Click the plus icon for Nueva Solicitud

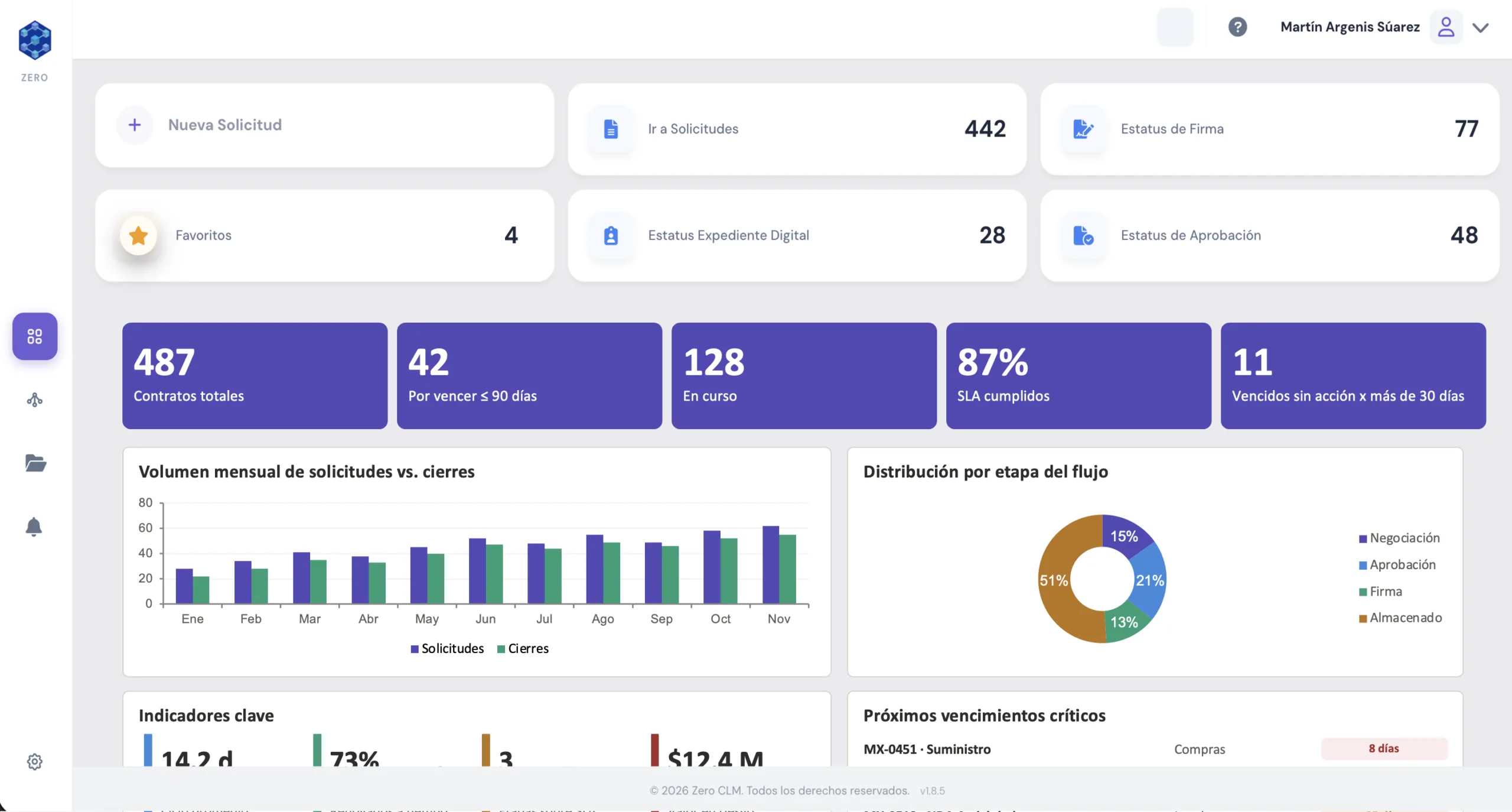tap(135, 125)
